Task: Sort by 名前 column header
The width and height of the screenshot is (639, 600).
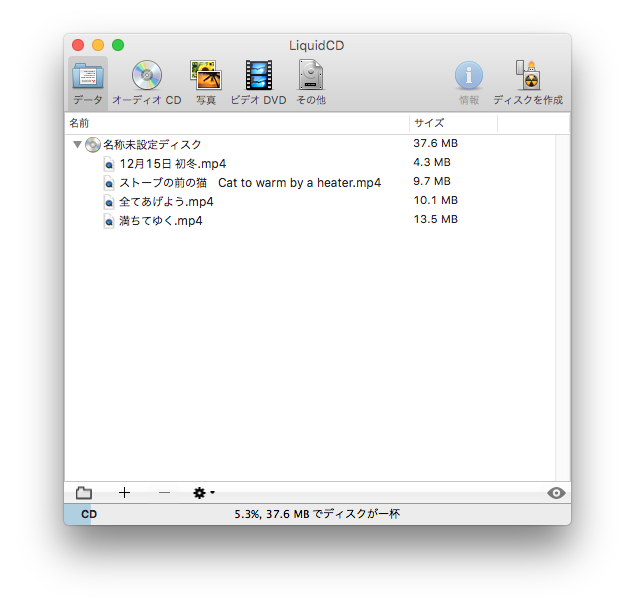Action: [236, 123]
